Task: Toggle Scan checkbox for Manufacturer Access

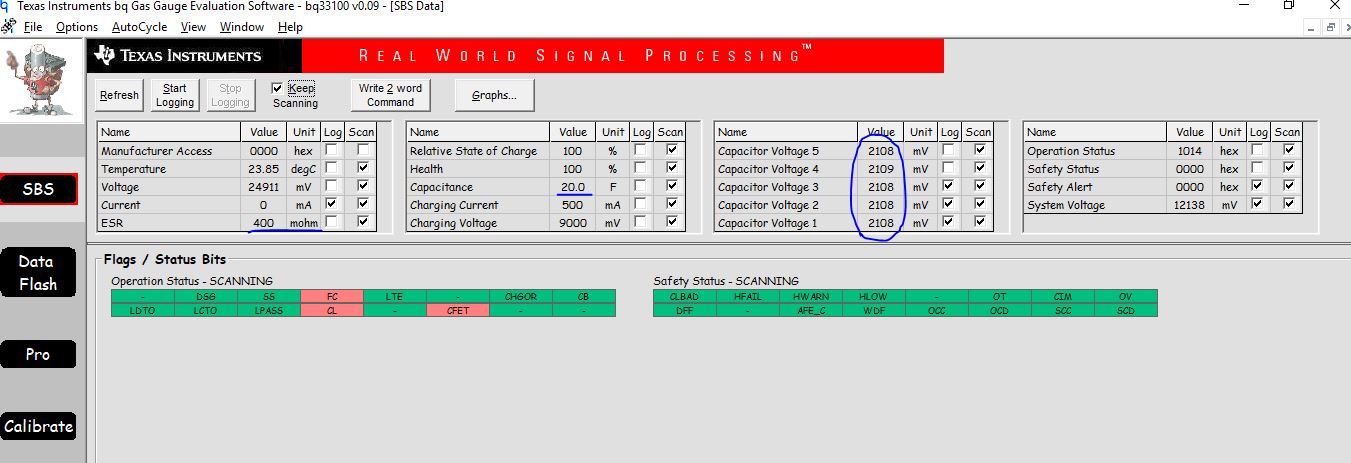Action: coord(362,151)
